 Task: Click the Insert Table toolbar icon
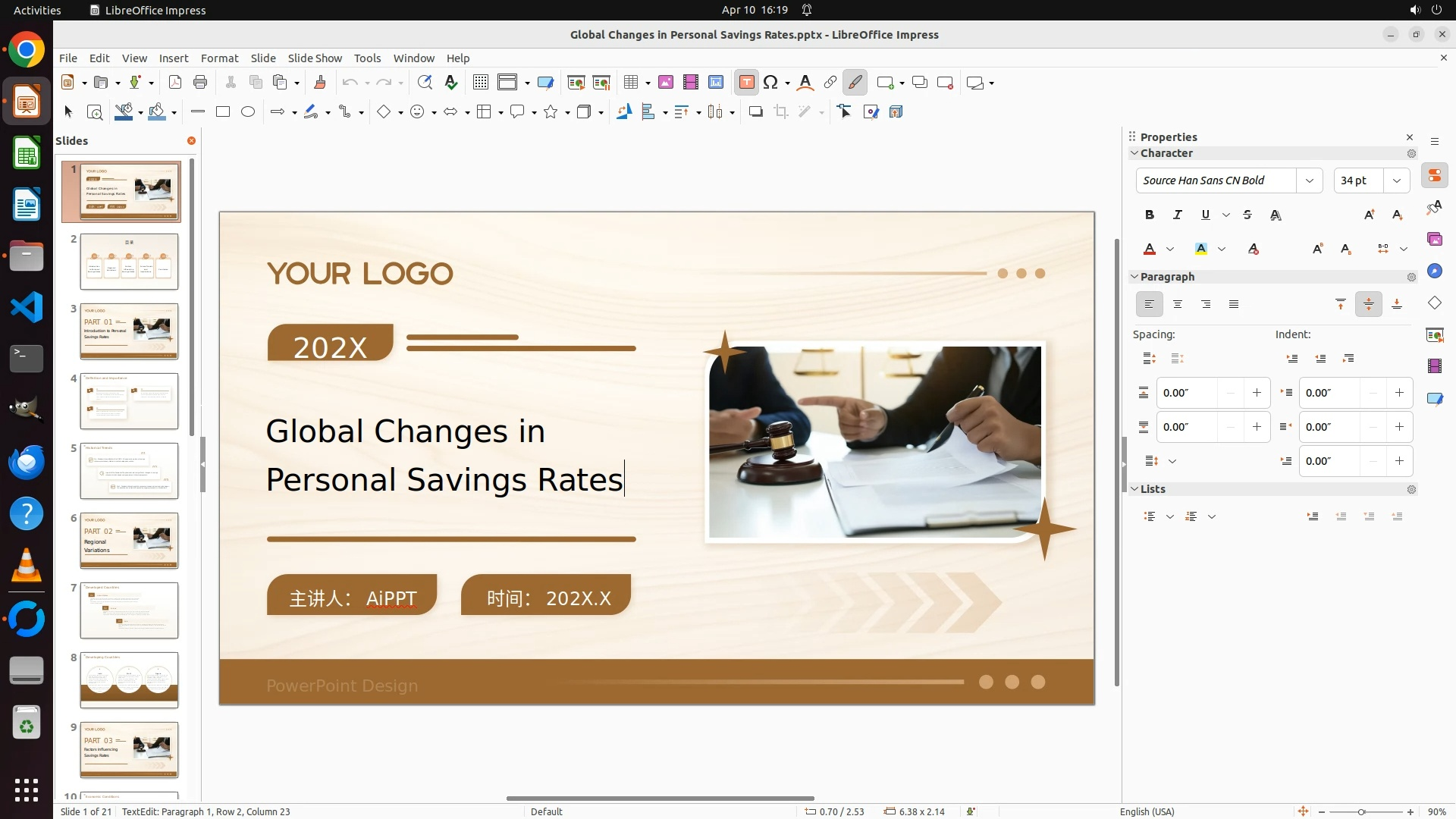630,83
